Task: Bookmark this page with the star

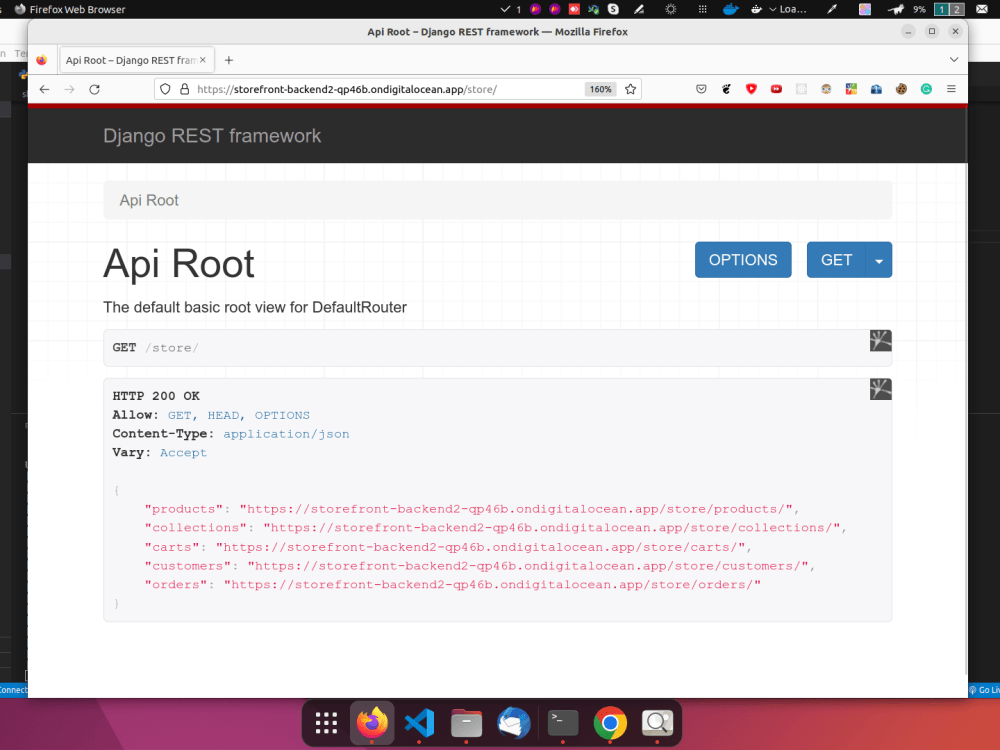Action: 631,89
